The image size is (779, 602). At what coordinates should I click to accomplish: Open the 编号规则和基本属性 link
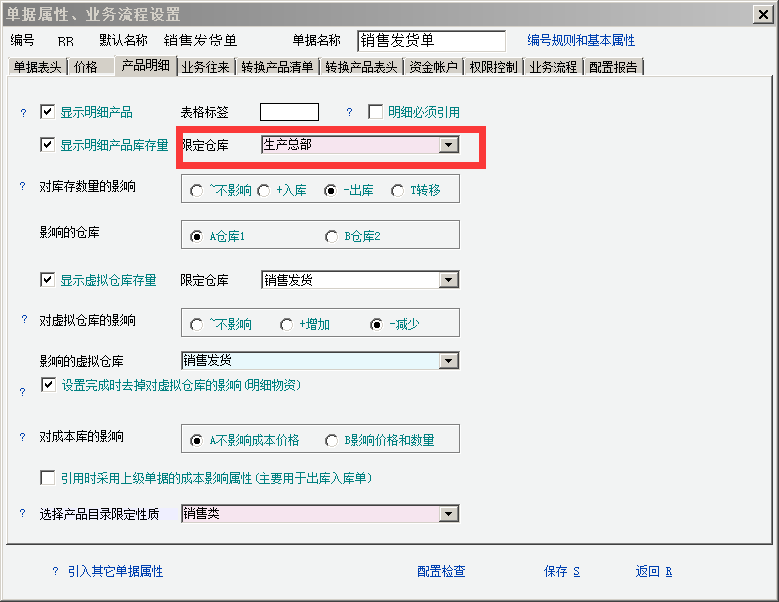point(581,41)
